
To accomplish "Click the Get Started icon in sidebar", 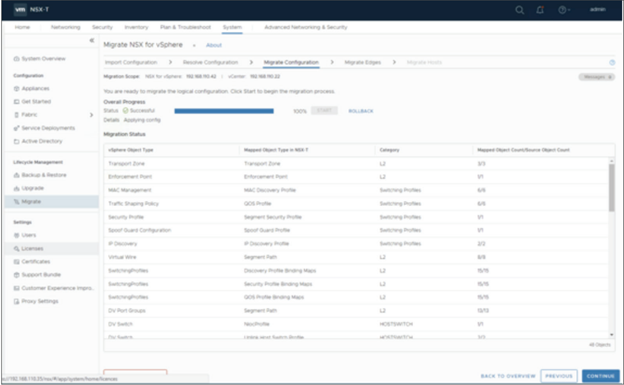I will pos(16,102).
